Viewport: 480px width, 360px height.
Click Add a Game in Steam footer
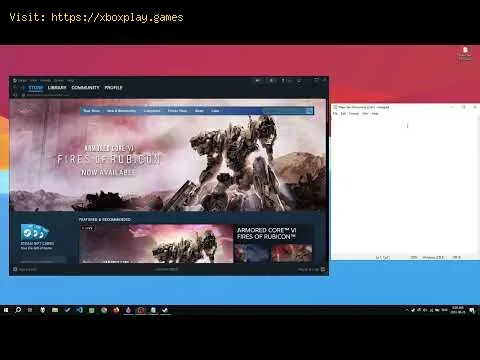click(25, 269)
